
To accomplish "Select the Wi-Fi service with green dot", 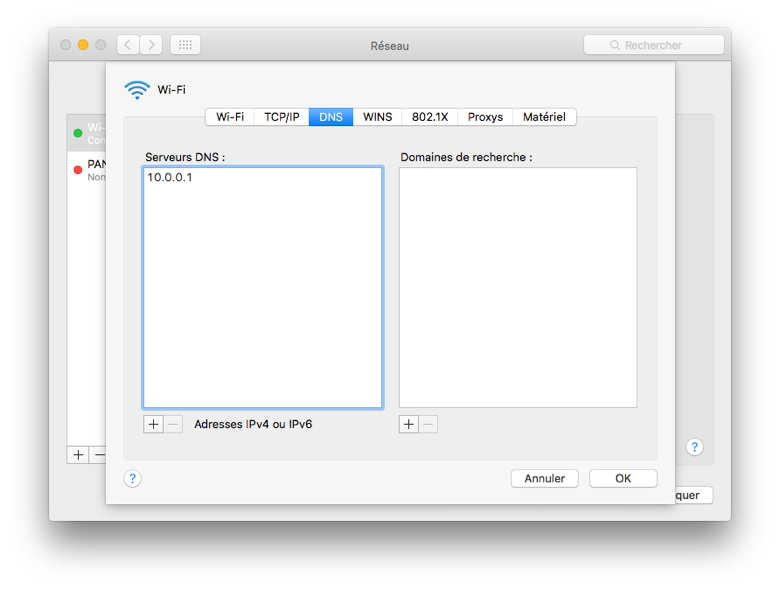I will (87, 133).
